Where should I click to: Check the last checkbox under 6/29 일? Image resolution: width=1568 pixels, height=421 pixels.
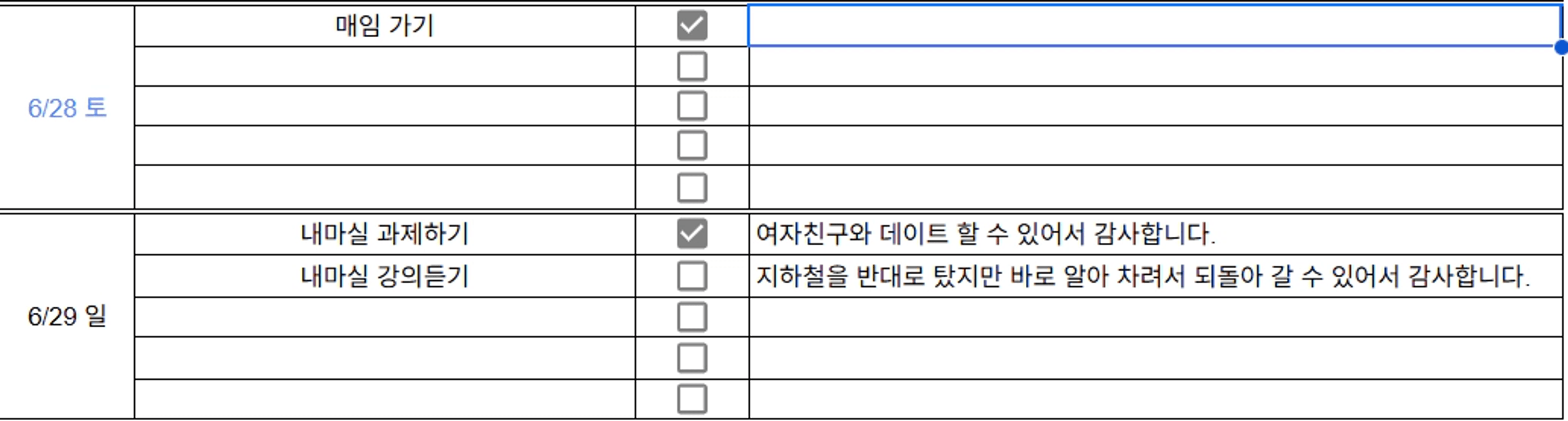click(692, 399)
